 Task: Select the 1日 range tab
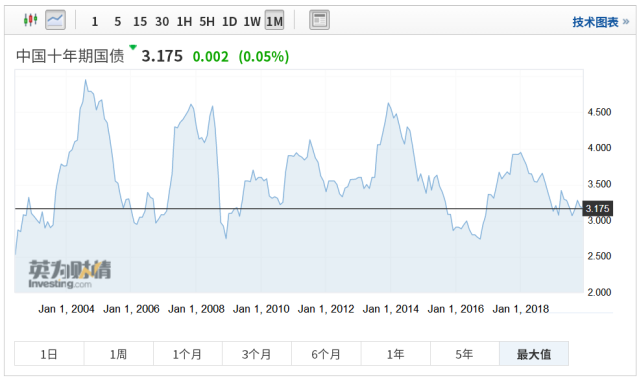coord(49,354)
